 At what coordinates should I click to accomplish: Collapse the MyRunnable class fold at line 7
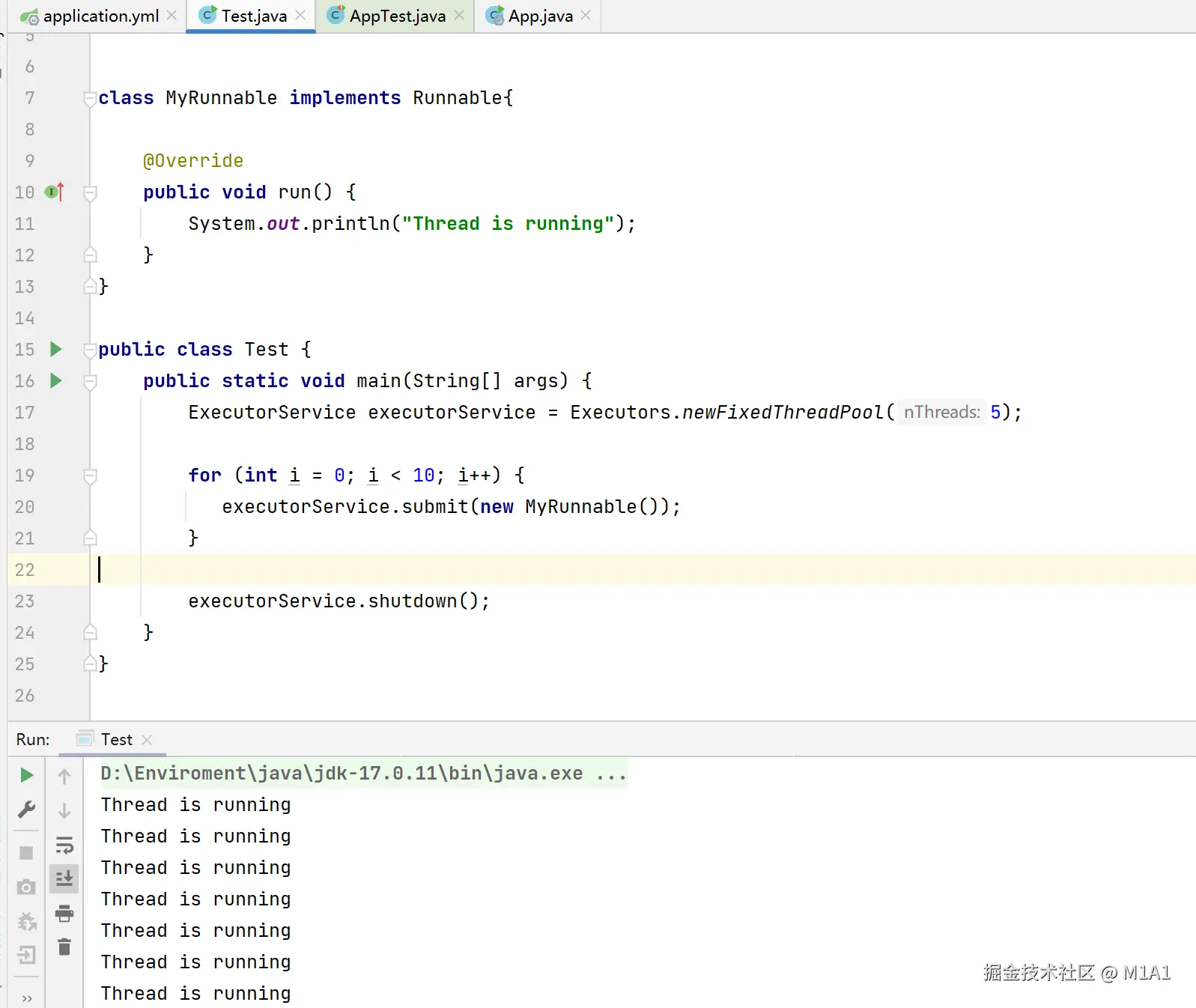[x=90, y=98]
